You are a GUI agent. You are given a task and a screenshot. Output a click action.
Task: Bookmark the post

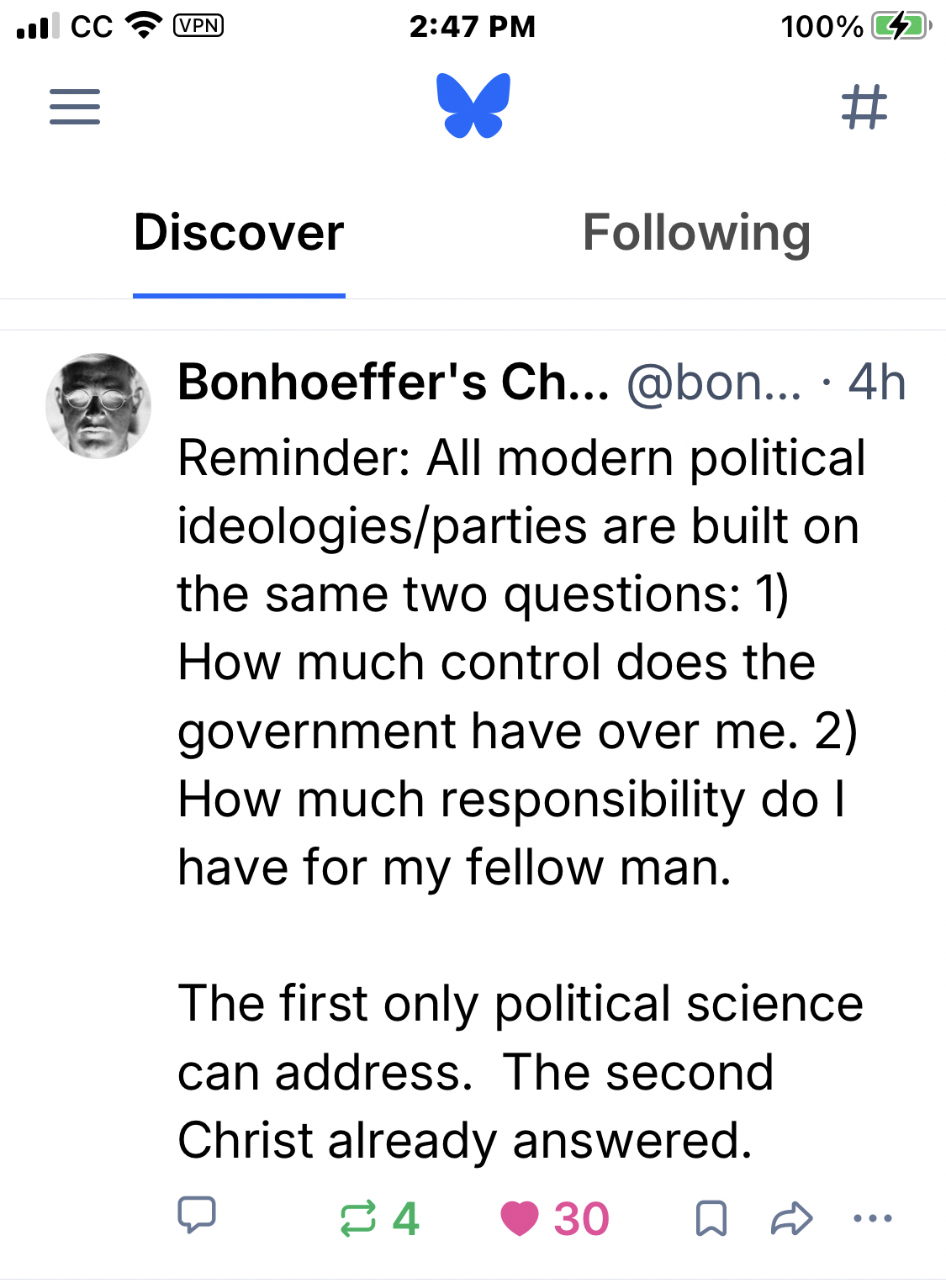711,1218
